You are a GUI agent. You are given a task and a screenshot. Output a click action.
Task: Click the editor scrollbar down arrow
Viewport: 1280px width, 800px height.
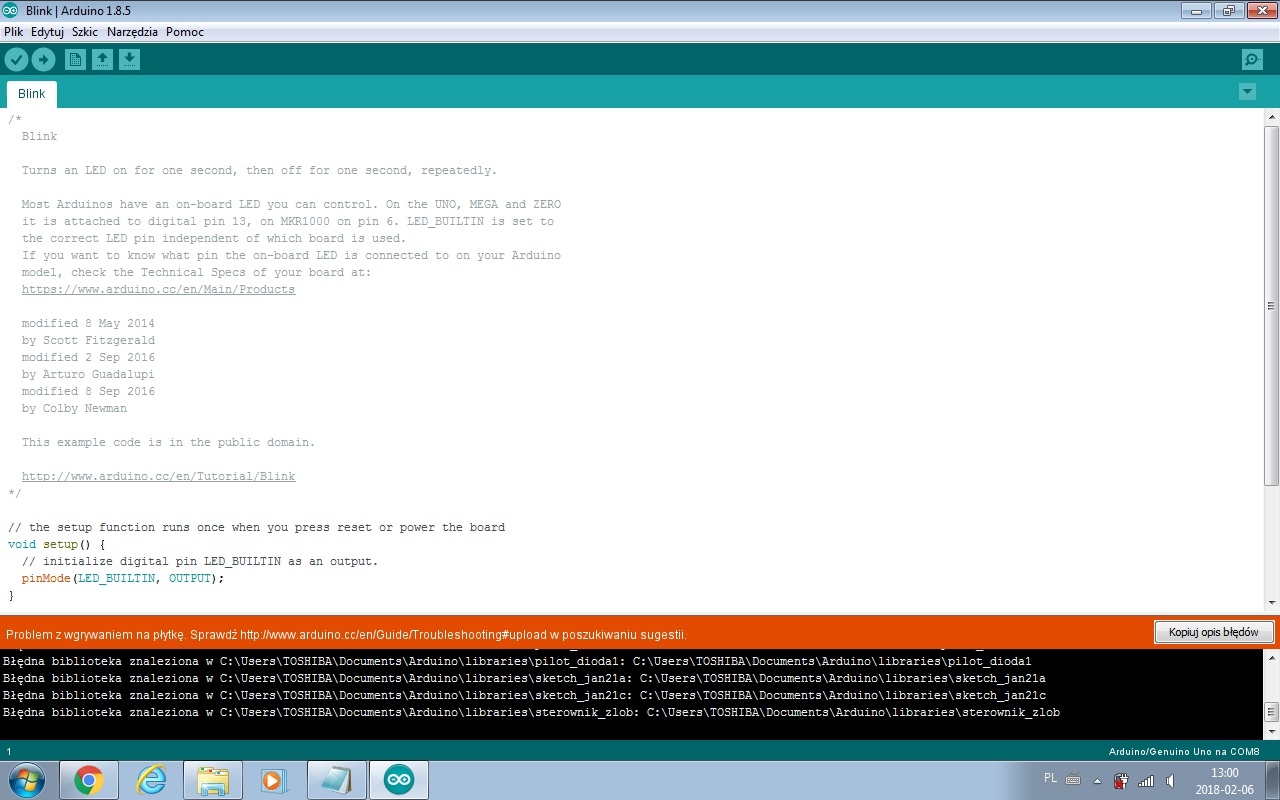click(1271, 602)
